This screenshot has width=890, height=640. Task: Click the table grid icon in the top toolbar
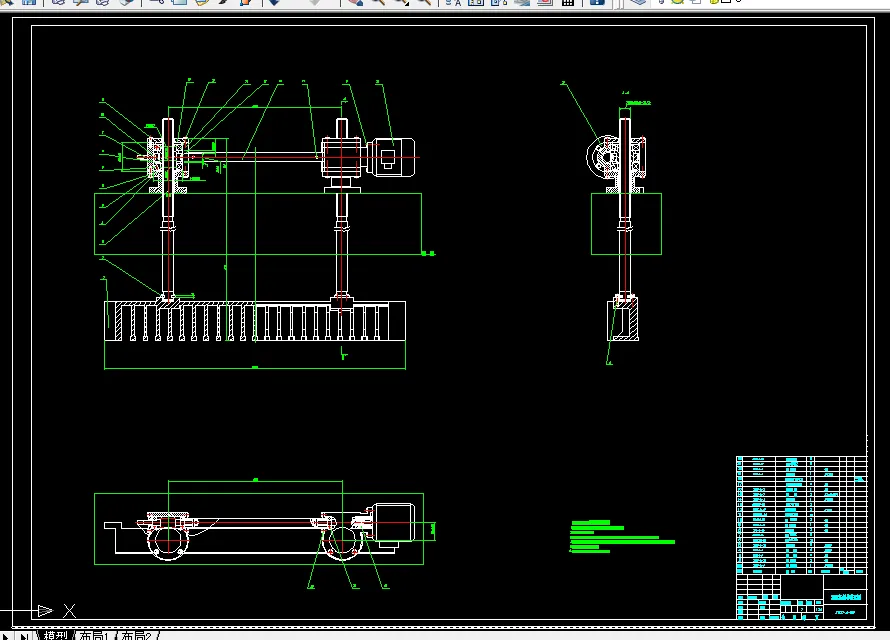click(567, 2)
